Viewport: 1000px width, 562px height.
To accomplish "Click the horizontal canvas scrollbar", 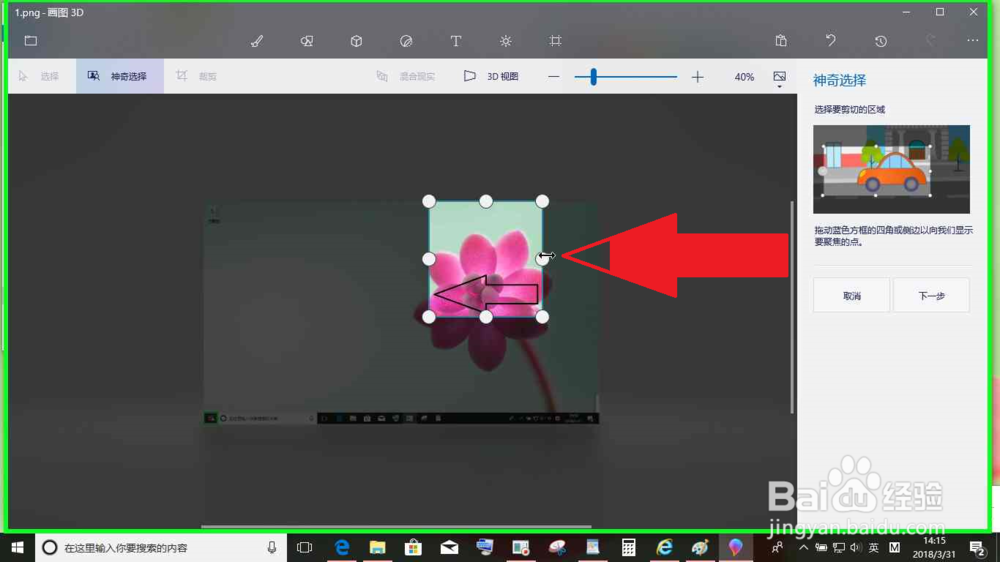I will pyautogui.click(x=396, y=526).
